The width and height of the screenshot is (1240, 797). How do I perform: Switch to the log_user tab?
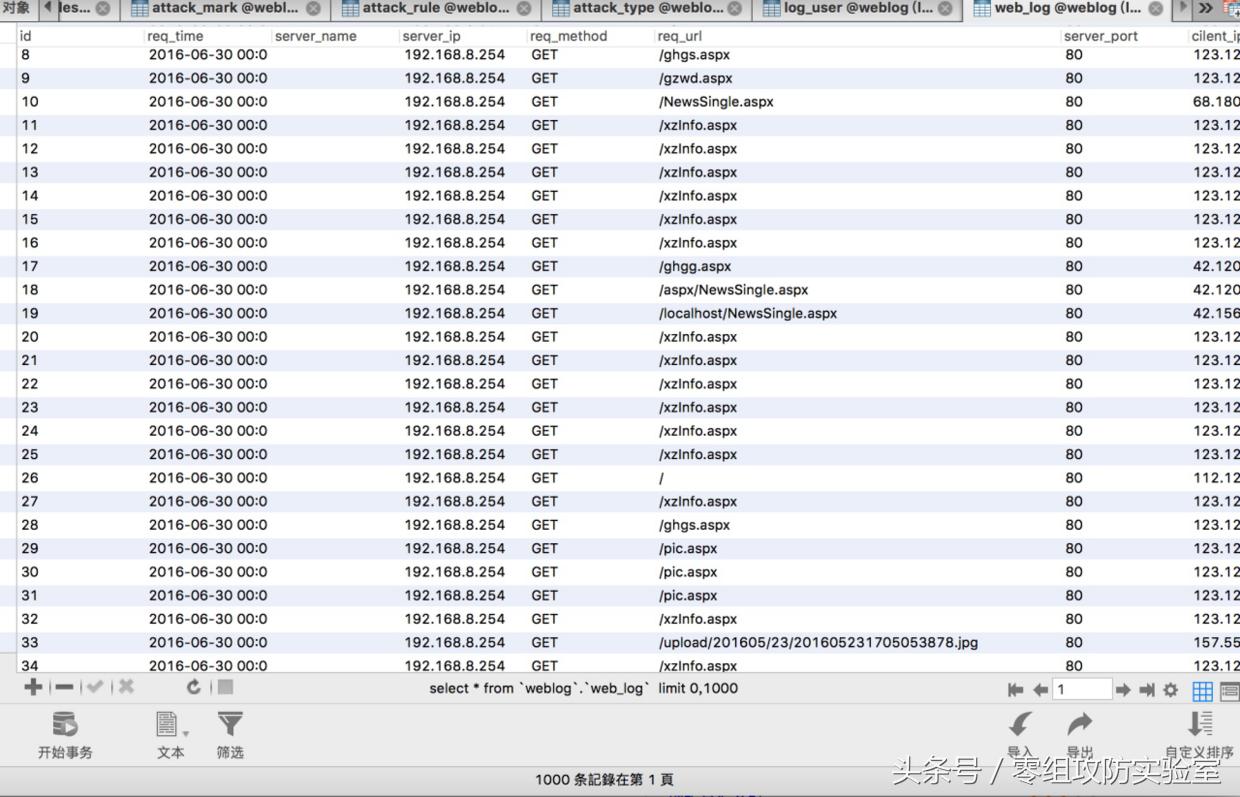pyautogui.click(x=857, y=9)
